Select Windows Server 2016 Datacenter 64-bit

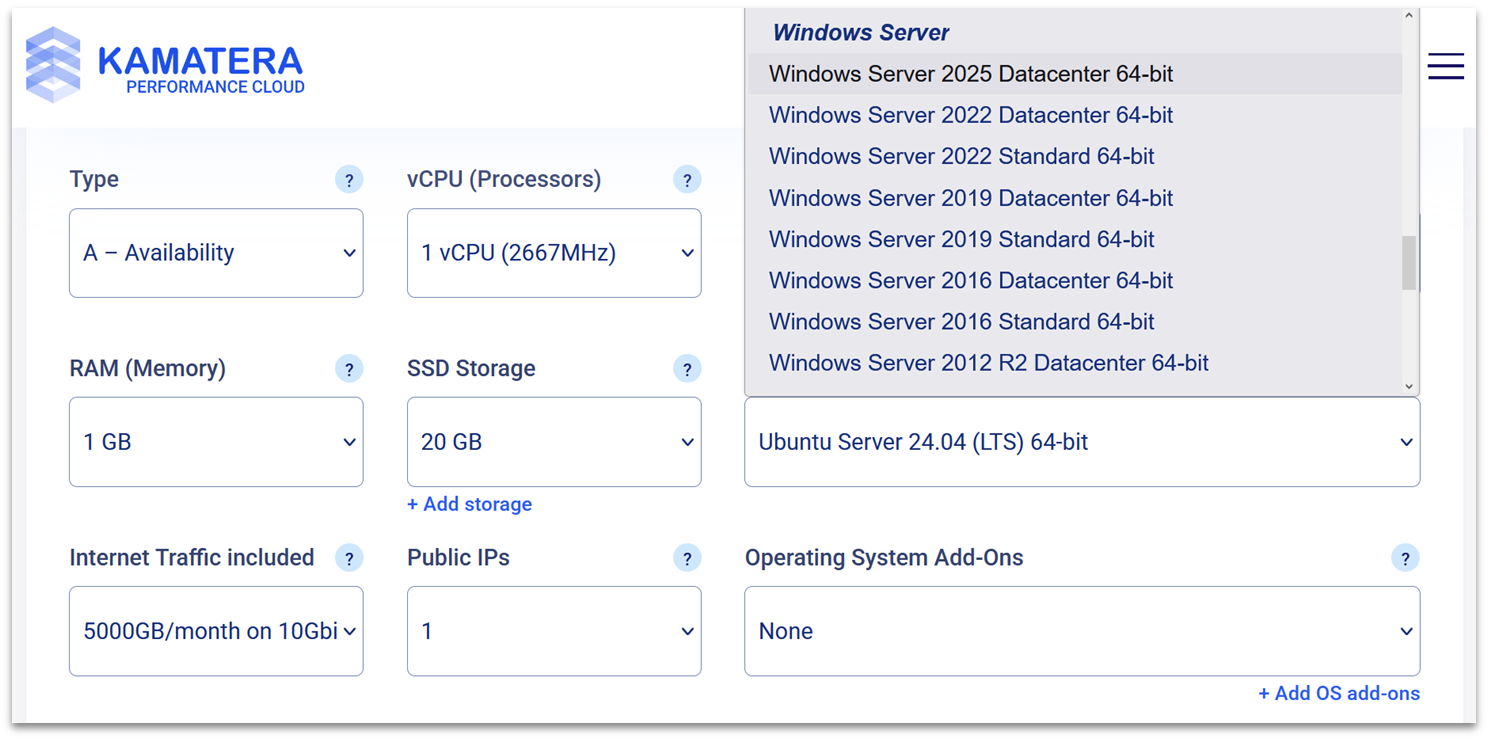tap(1074, 280)
